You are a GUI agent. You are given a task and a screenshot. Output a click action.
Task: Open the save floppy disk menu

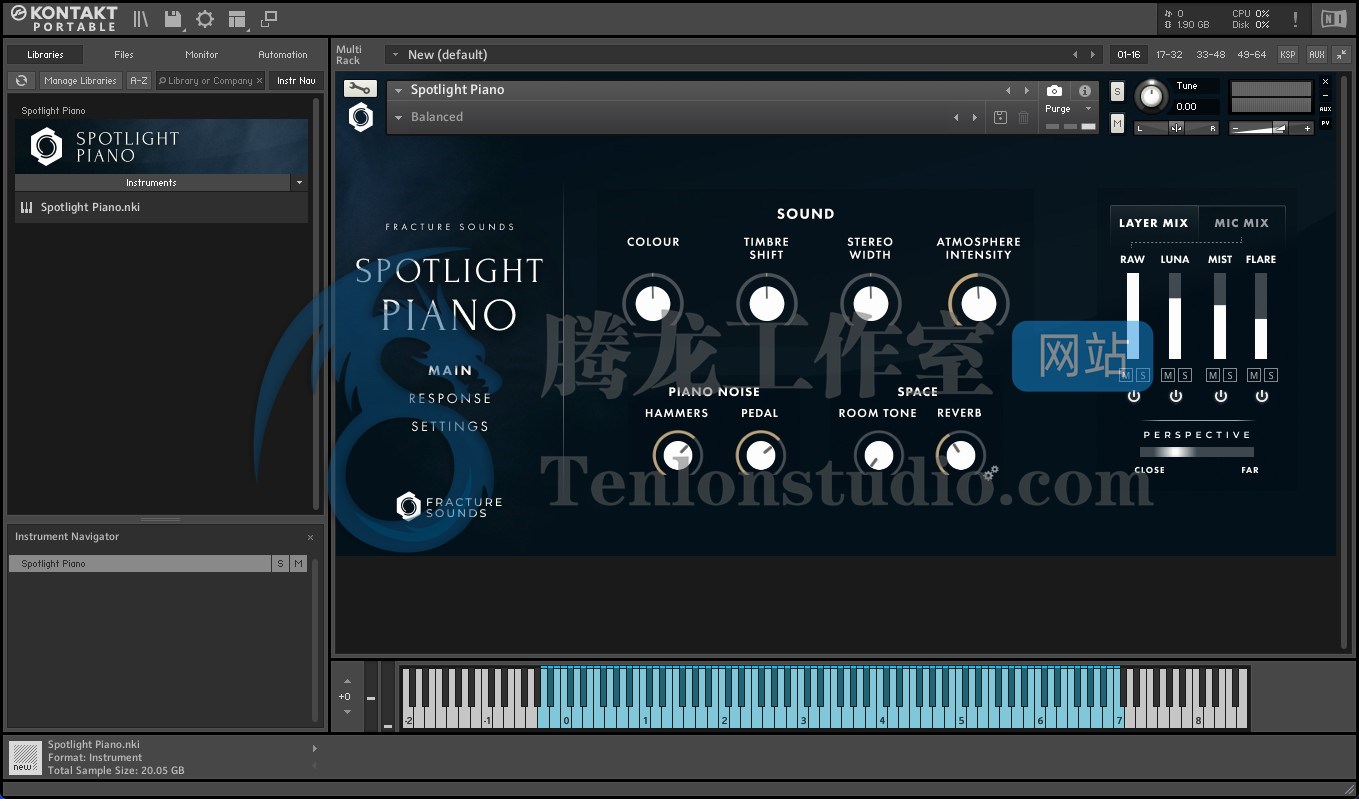pos(173,19)
